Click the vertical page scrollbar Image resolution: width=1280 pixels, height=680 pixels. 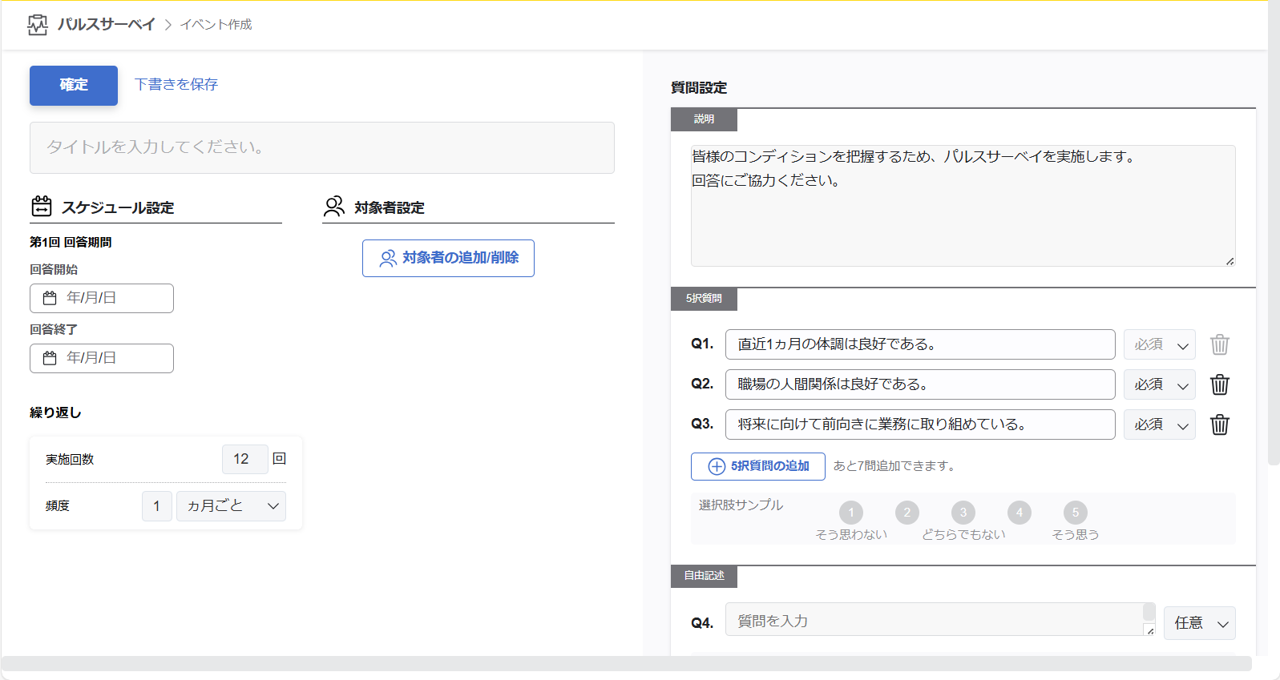(x=1273, y=233)
